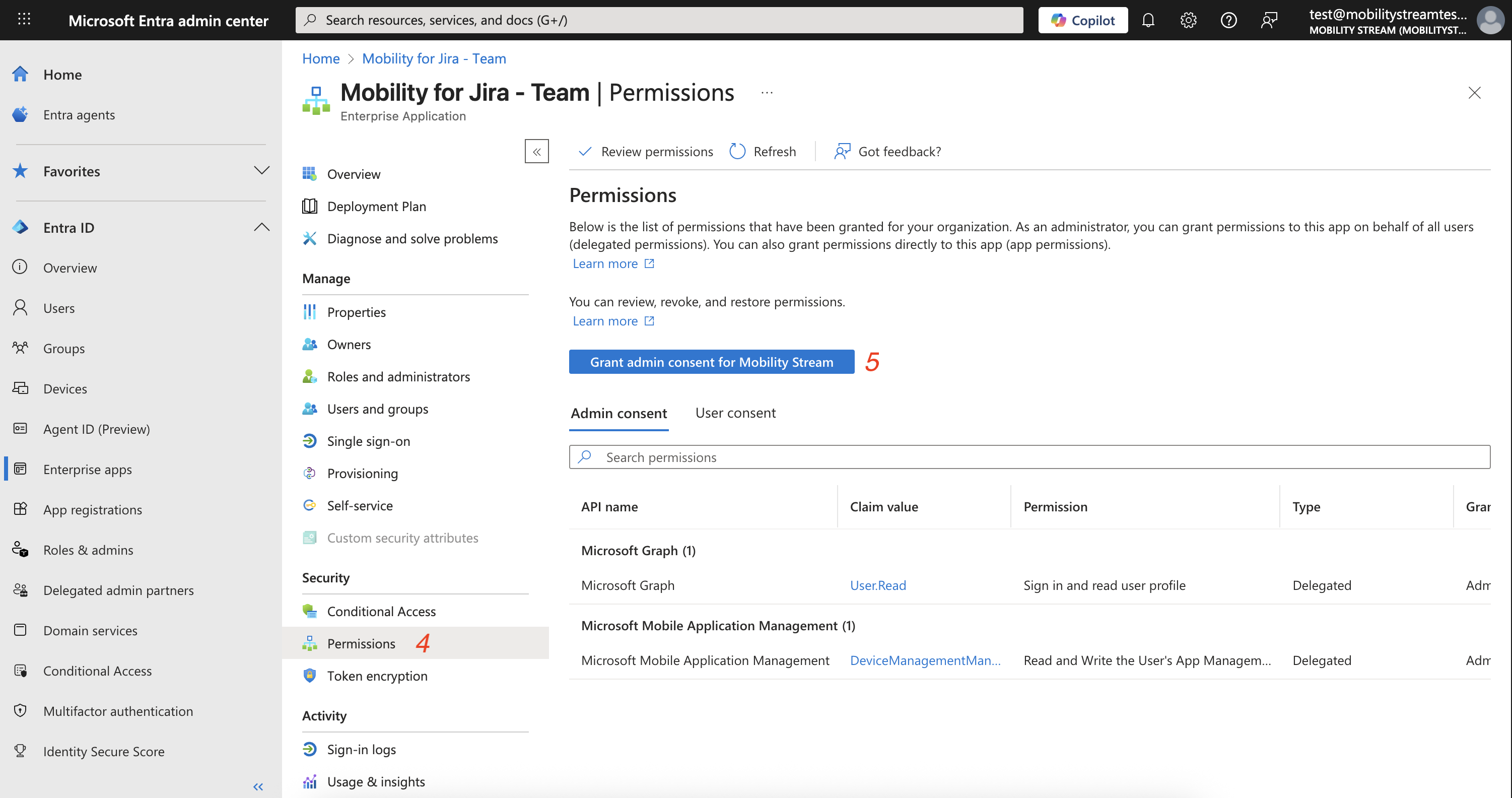Image resolution: width=1512 pixels, height=798 pixels.
Task: Collapse the left navigation pane
Action: pos(258,786)
